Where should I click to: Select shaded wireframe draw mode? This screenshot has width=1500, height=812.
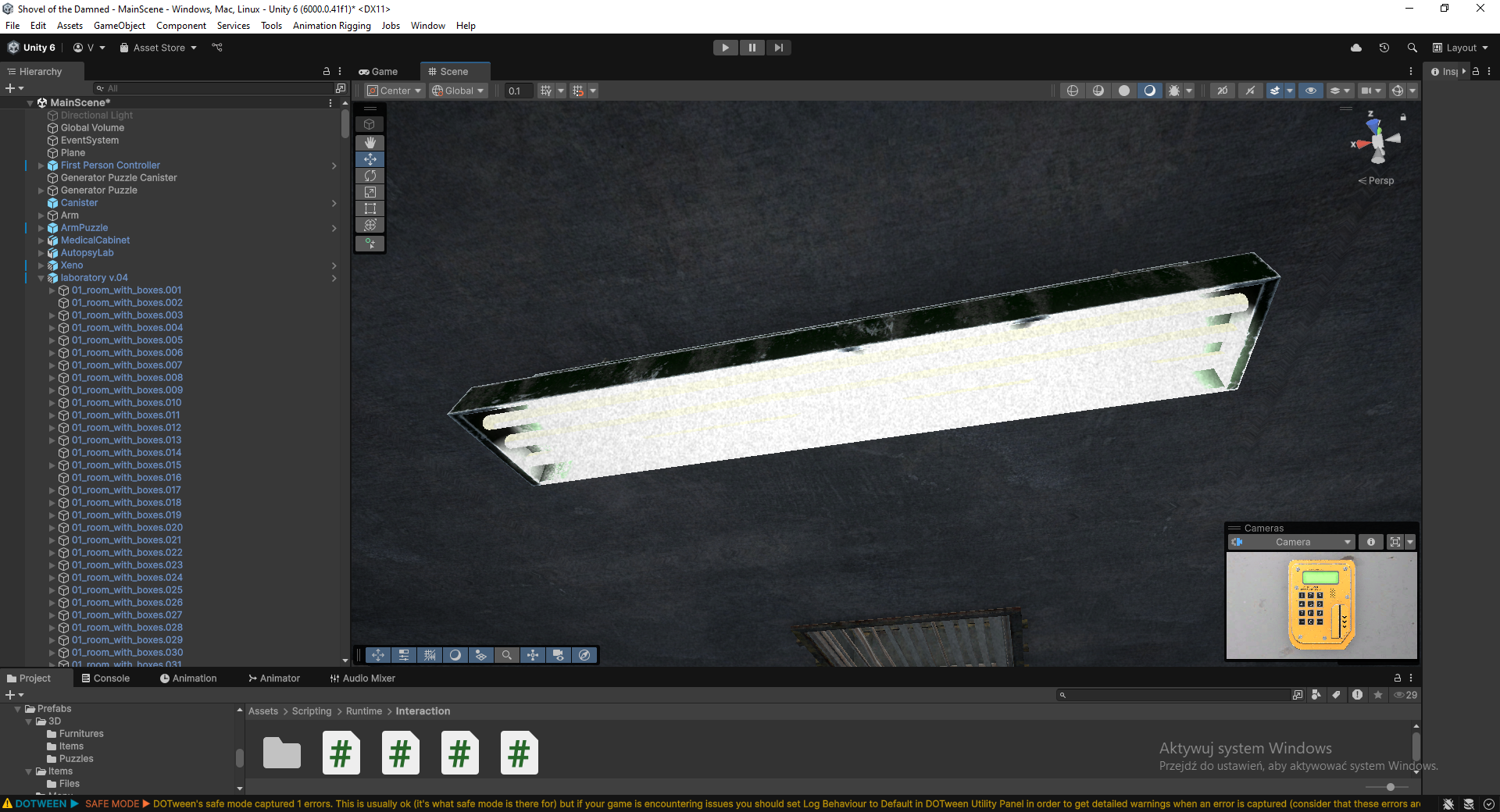1098,91
